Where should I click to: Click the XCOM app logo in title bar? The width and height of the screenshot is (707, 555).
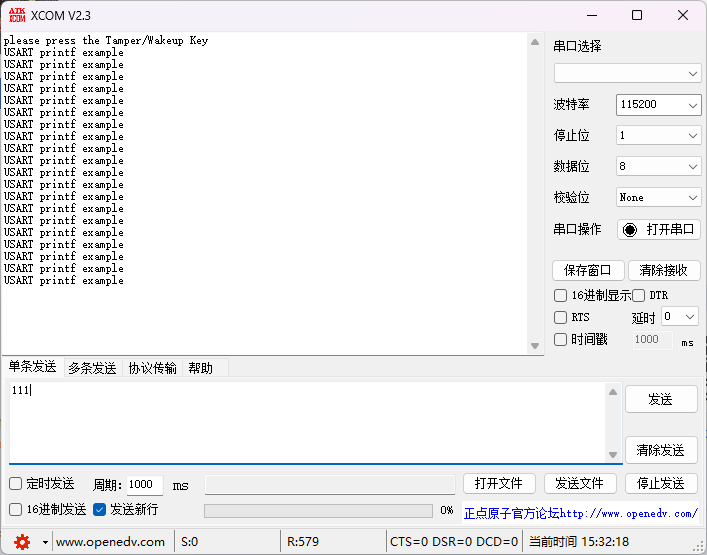[x=16, y=15]
